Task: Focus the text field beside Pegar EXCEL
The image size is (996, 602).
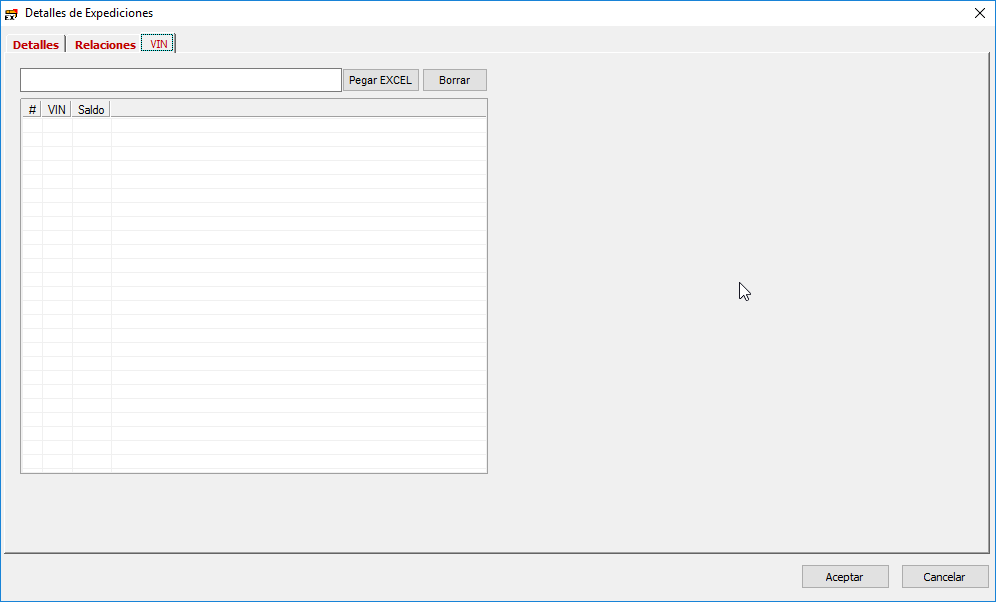Action: (181, 80)
